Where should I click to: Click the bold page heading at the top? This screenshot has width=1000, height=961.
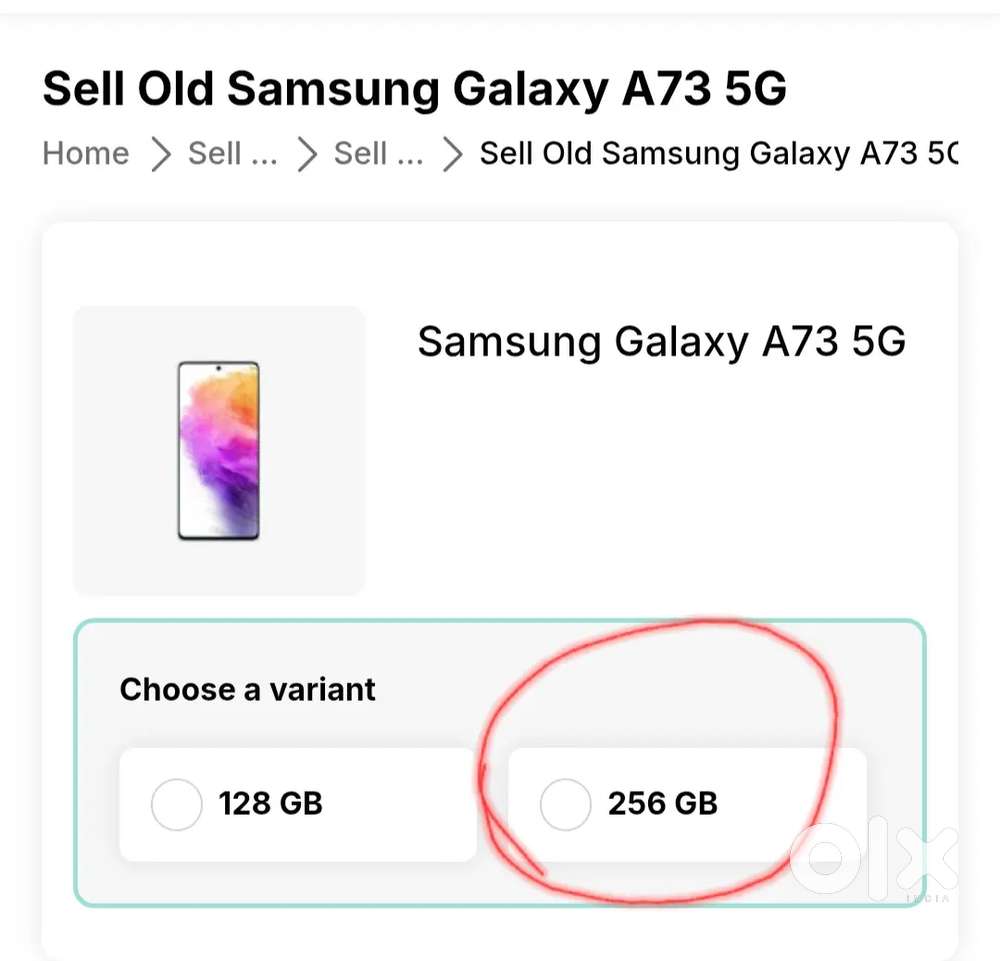click(x=414, y=90)
